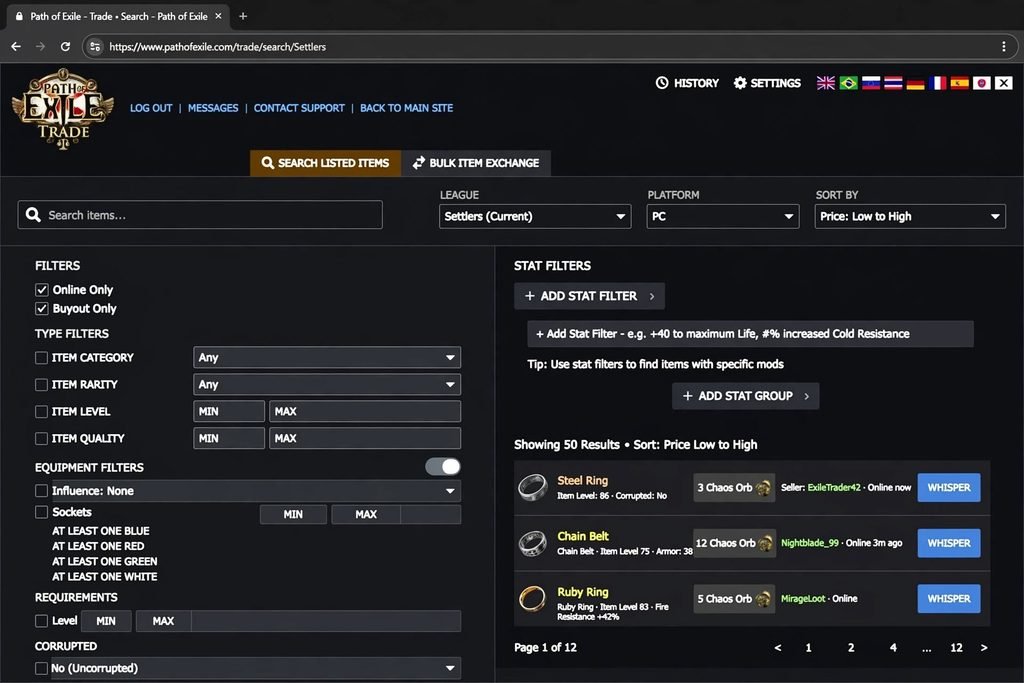
Task: Enable the Influence: None checkbox
Action: pyautogui.click(x=41, y=490)
